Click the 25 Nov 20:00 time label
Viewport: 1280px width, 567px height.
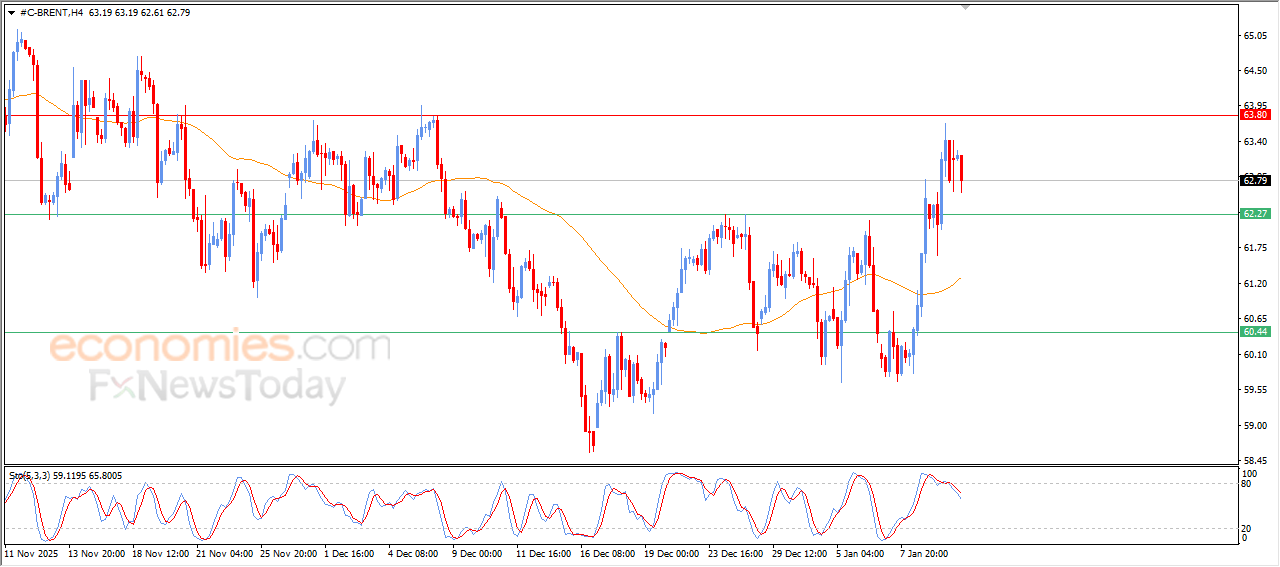(289, 552)
